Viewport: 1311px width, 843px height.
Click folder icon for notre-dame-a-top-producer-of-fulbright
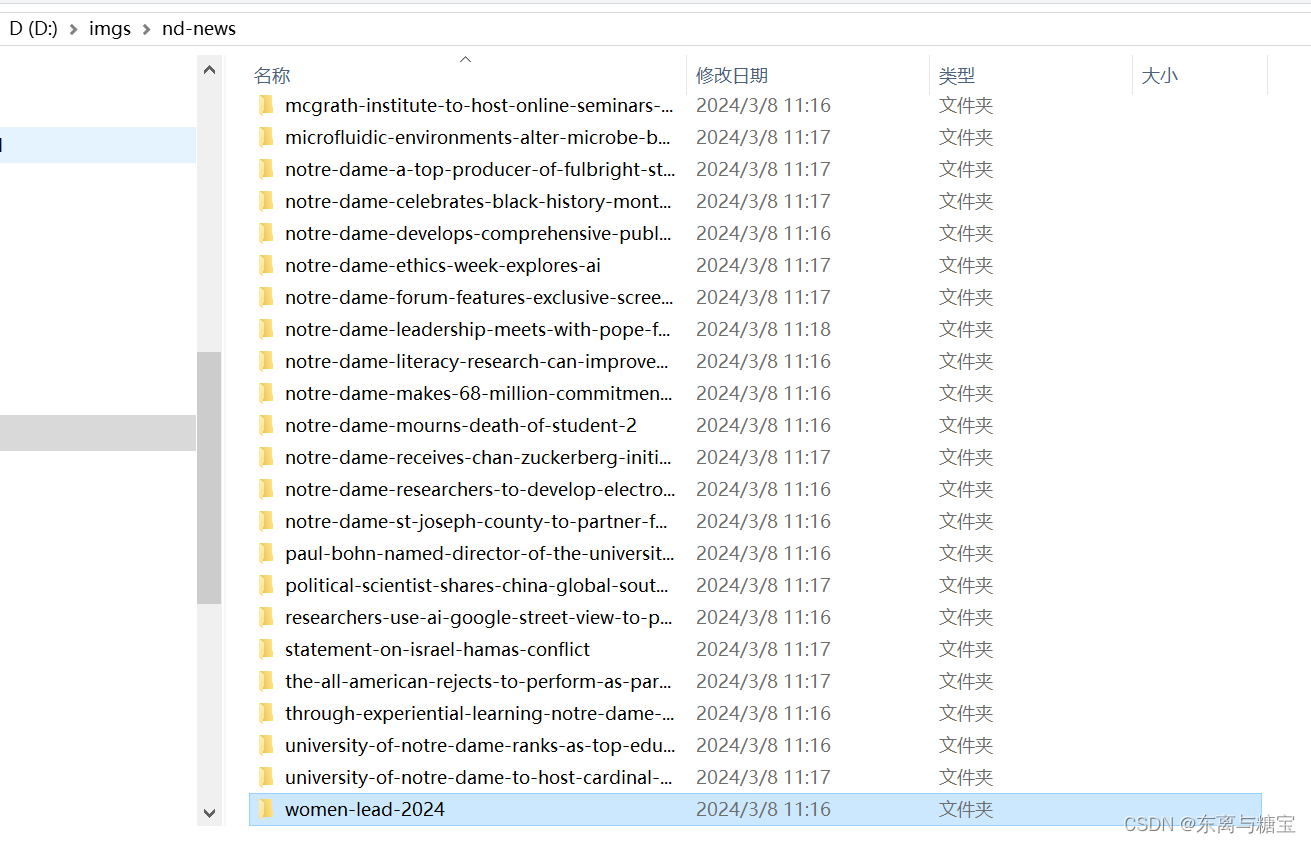click(266, 169)
